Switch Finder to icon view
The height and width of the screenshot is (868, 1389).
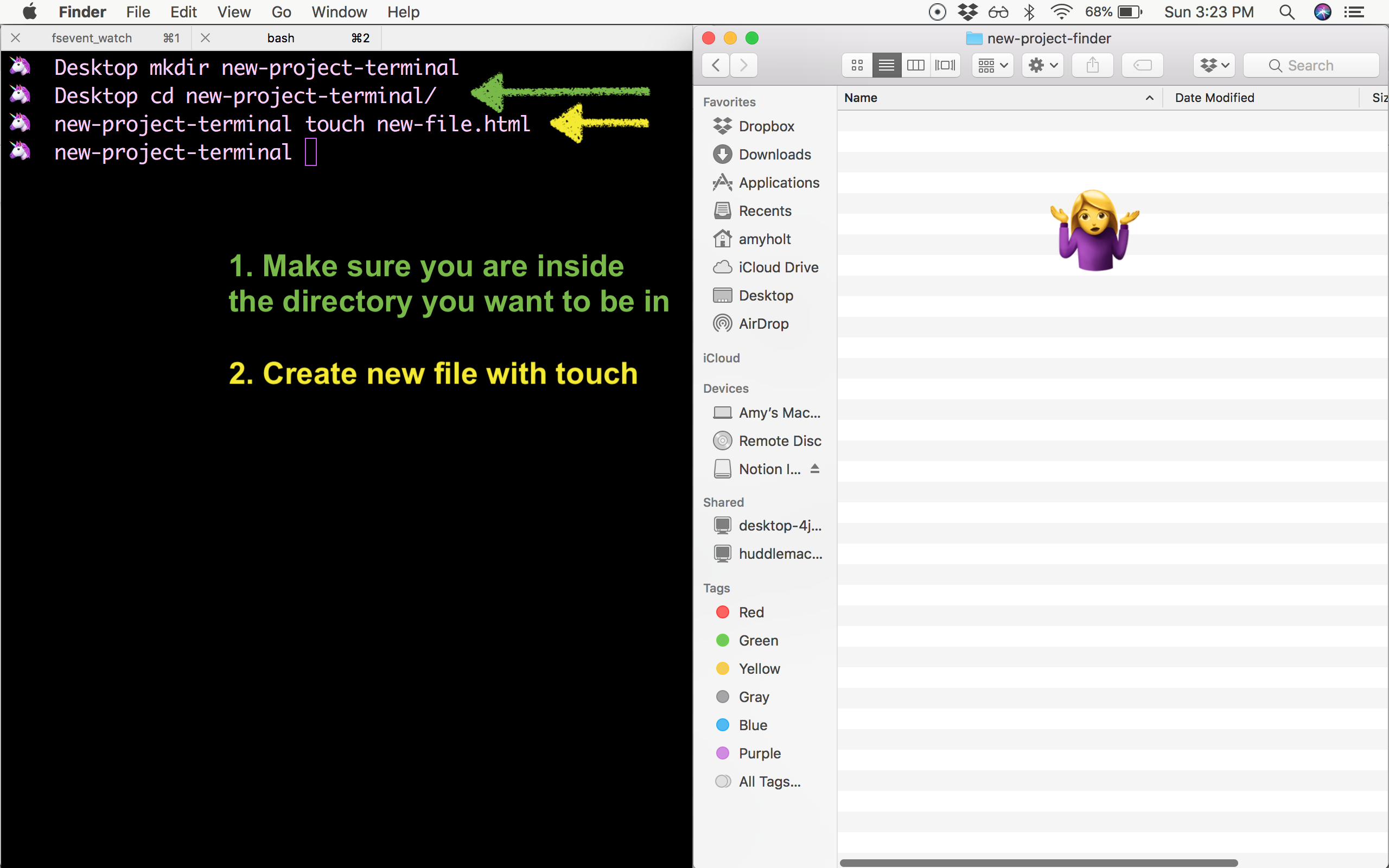coord(857,66)
